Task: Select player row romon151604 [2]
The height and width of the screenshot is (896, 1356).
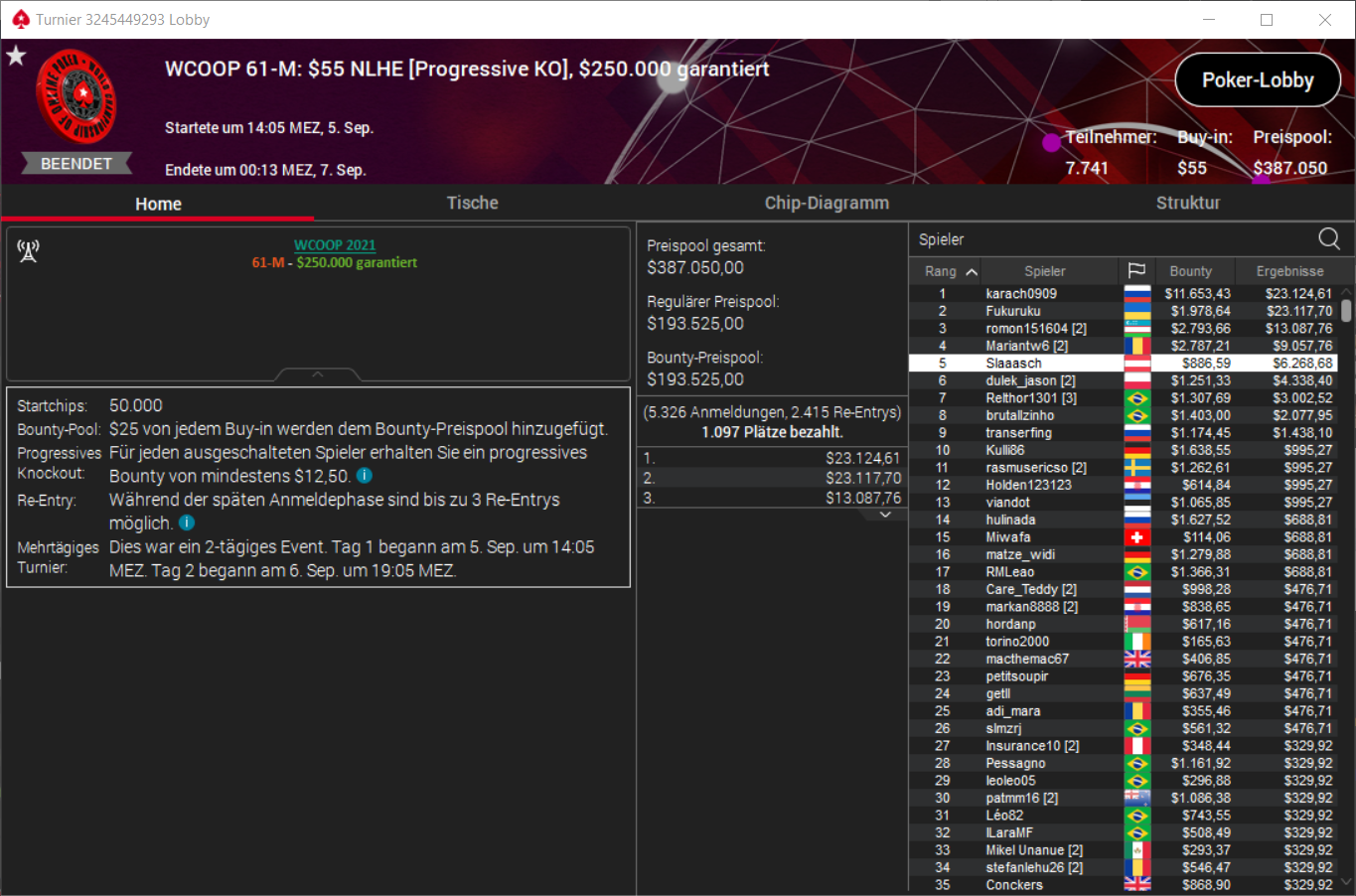Action: coord(1123,329)
